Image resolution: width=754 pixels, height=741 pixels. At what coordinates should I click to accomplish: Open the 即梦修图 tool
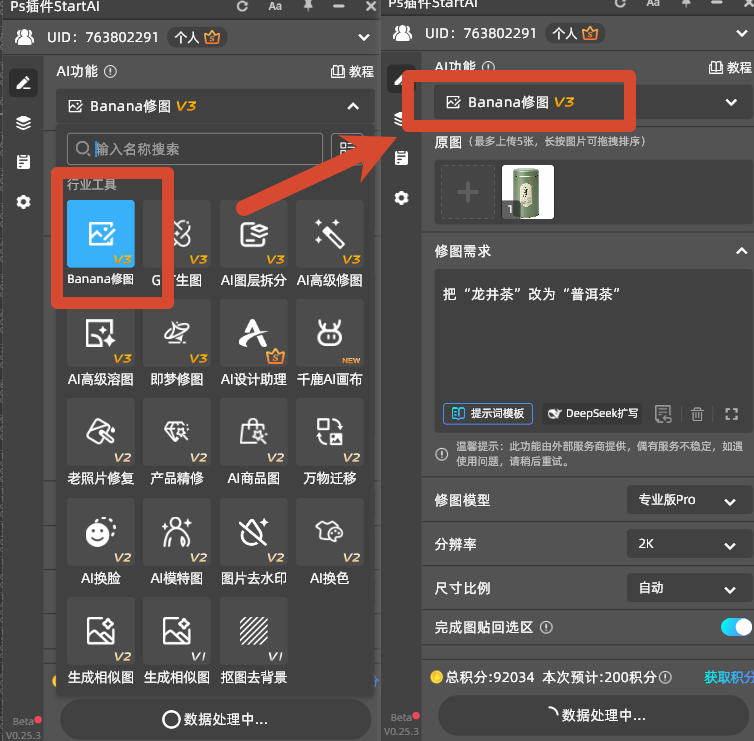point(176,333)
